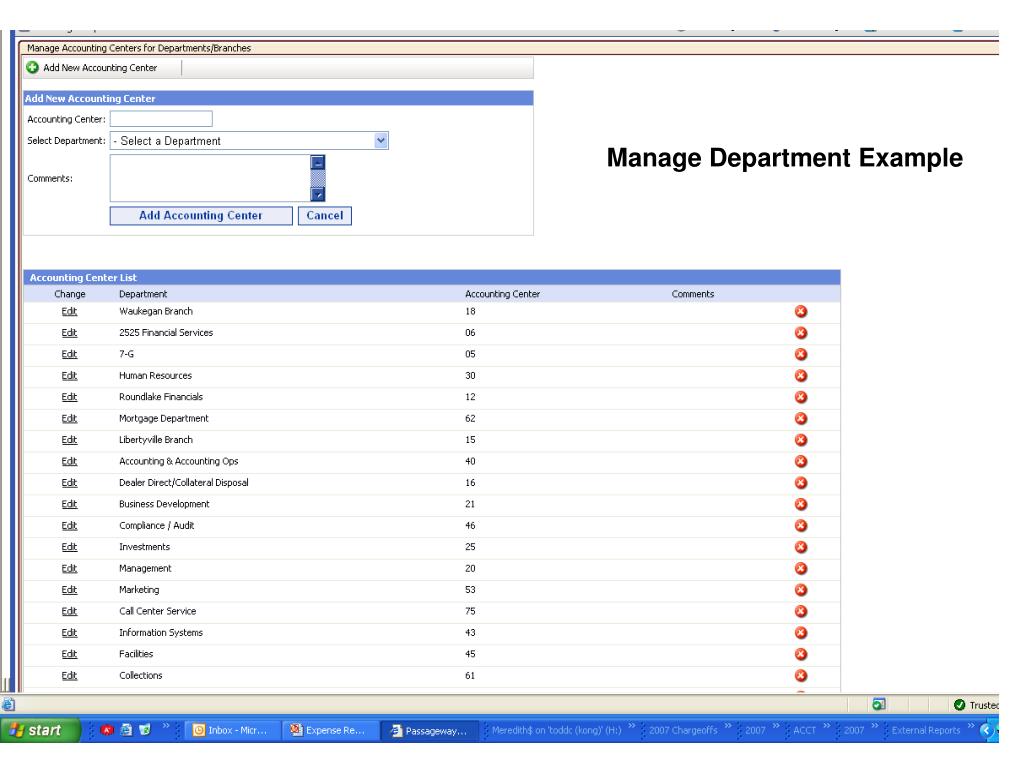Edit the Compliance / Audit row
Image resolution: width=1024 pixels, height=768 pixels.
pyautogui.click(x=69, y=526)
